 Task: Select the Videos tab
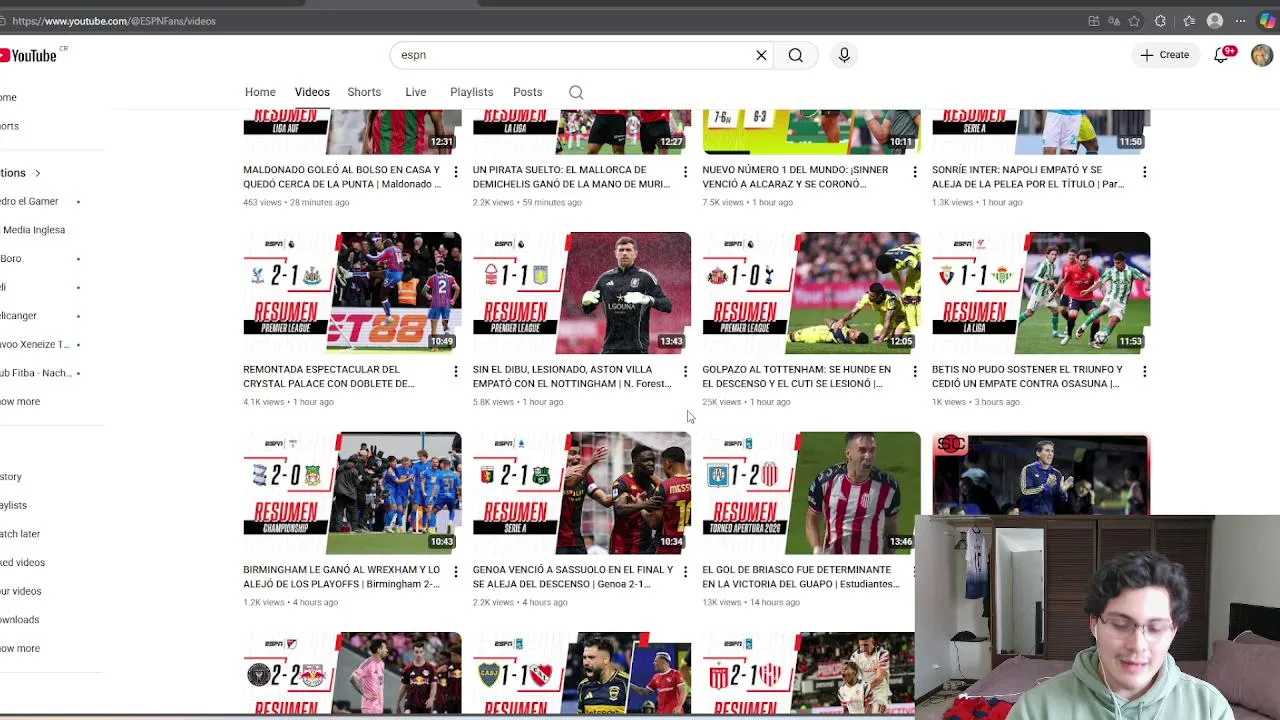312,92
